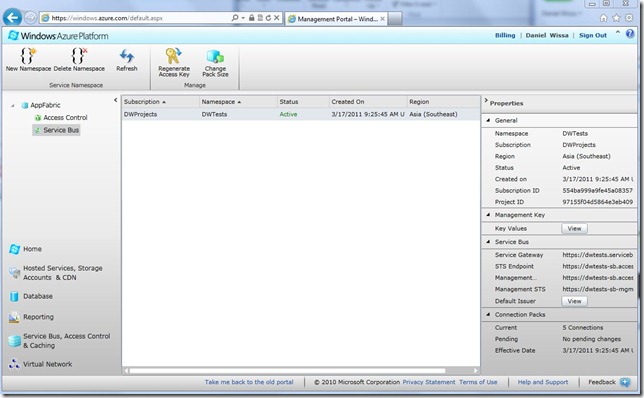Image resolution: width=644 pixels, height=398 pixels.
Task: Open the blue help question mark icon
Action: 630,34
